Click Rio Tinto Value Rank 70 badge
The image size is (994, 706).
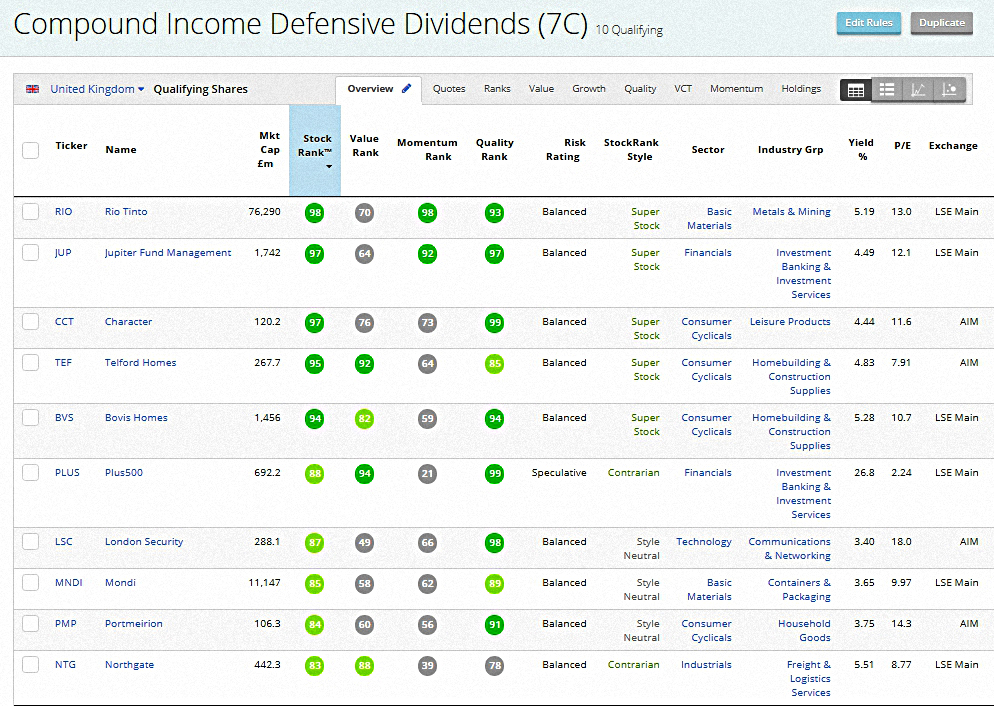coord(365,213)
